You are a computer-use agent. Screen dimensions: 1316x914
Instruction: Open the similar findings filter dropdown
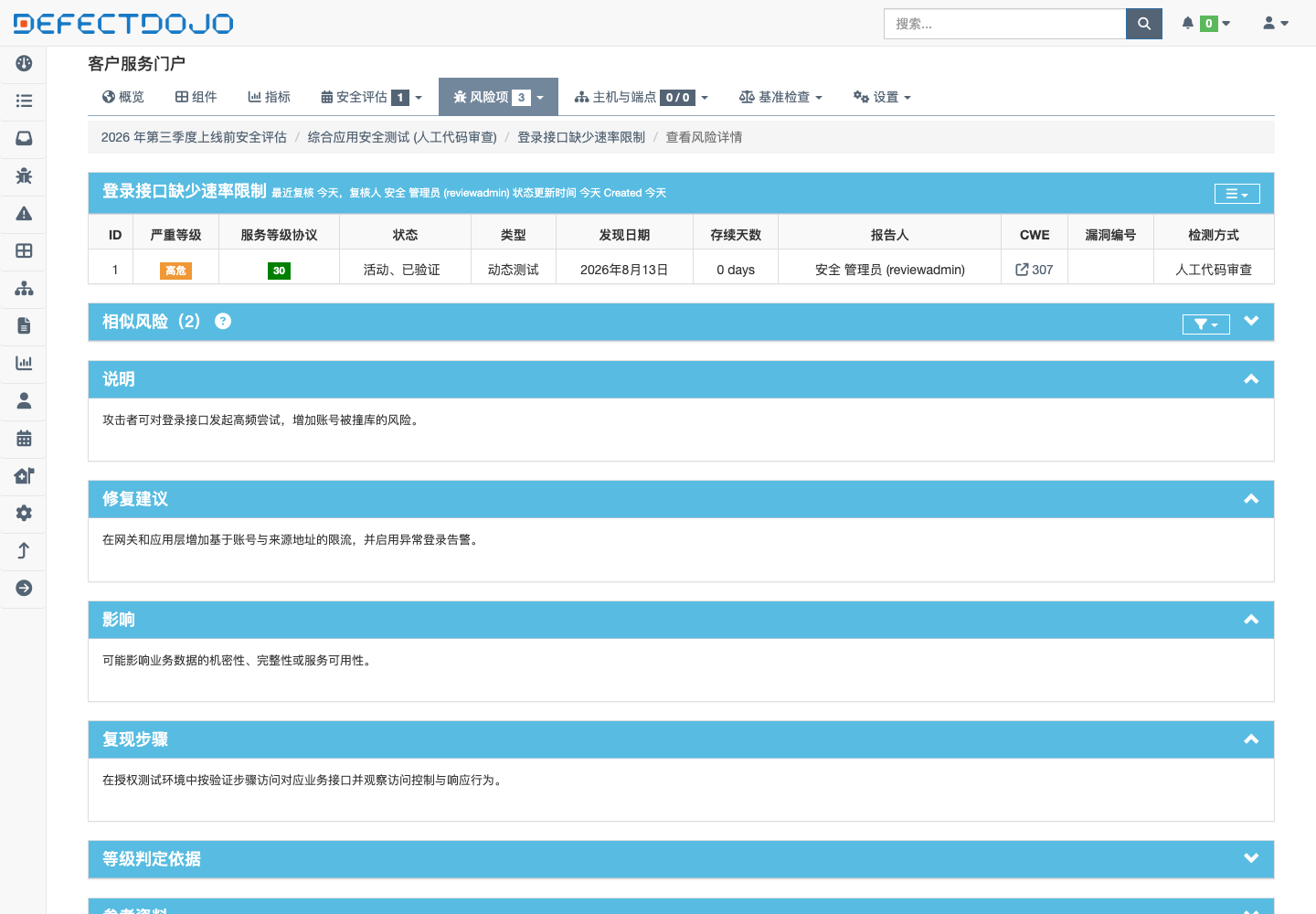pyautogui.click(x=1205, y=324)
